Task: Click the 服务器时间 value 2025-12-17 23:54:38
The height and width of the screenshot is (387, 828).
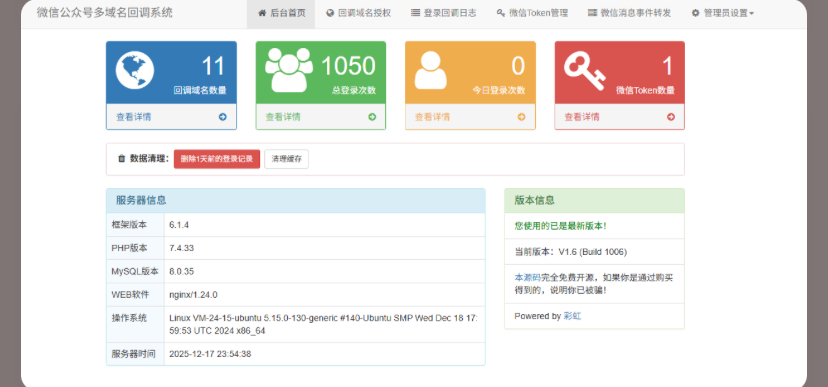Action: click(210, 354)
